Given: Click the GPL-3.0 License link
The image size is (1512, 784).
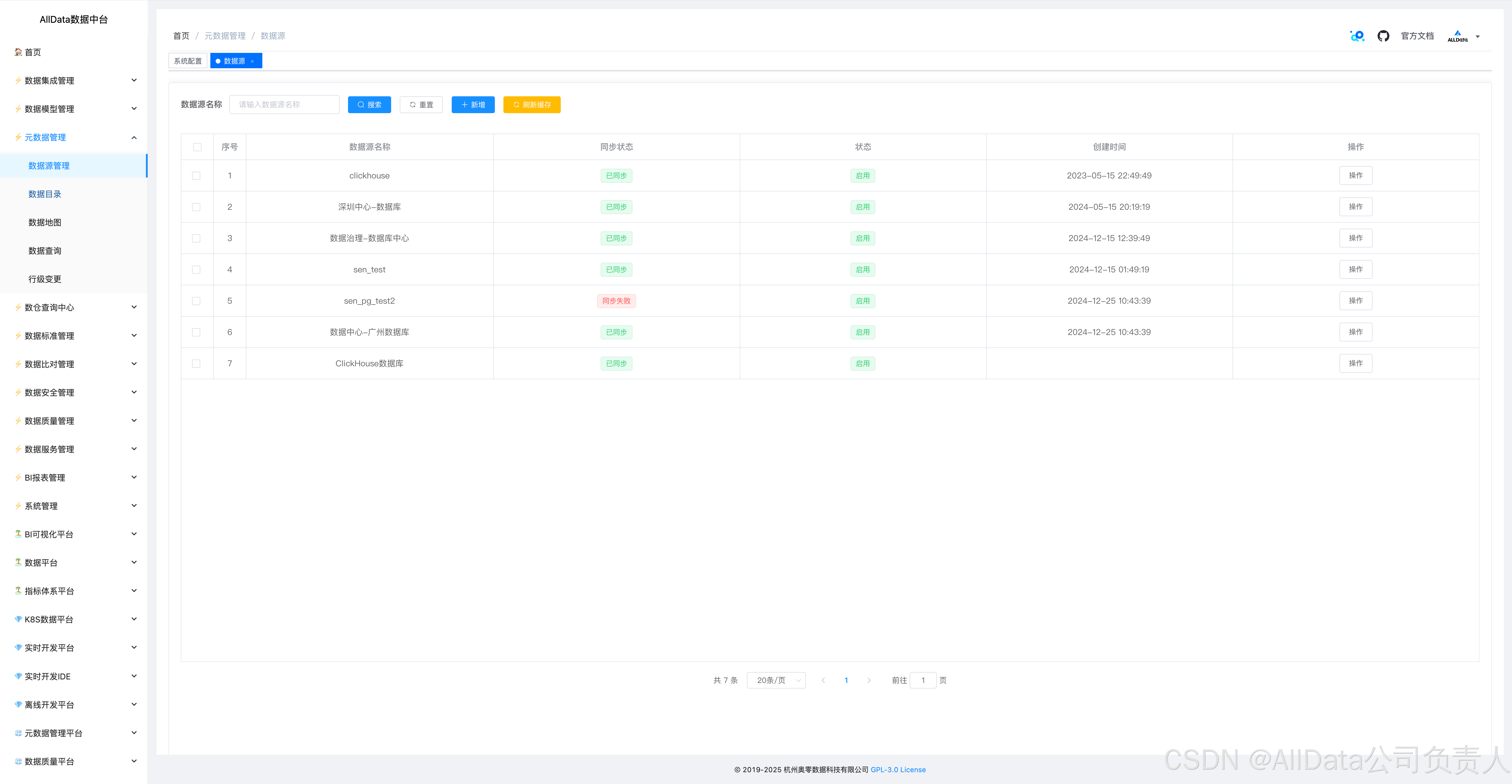Looking at the screenshot, I should click(x=898, y=769).
